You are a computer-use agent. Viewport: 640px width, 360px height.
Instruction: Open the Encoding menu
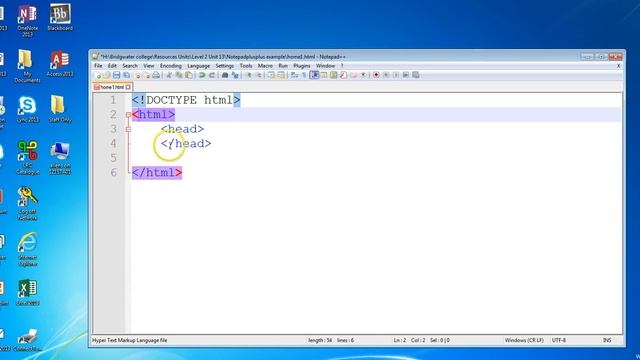point(171,66)
